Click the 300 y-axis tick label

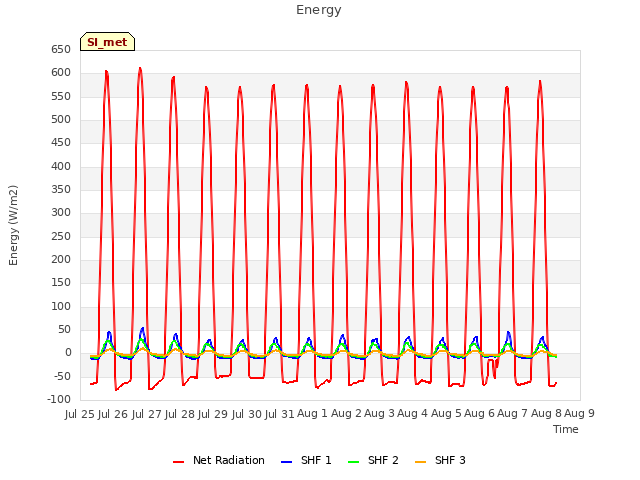(x=61, y=213)
